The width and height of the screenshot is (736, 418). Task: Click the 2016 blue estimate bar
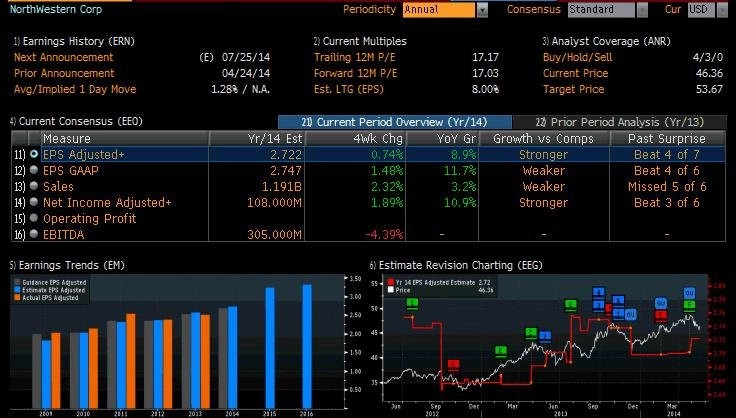click(307, 346)
